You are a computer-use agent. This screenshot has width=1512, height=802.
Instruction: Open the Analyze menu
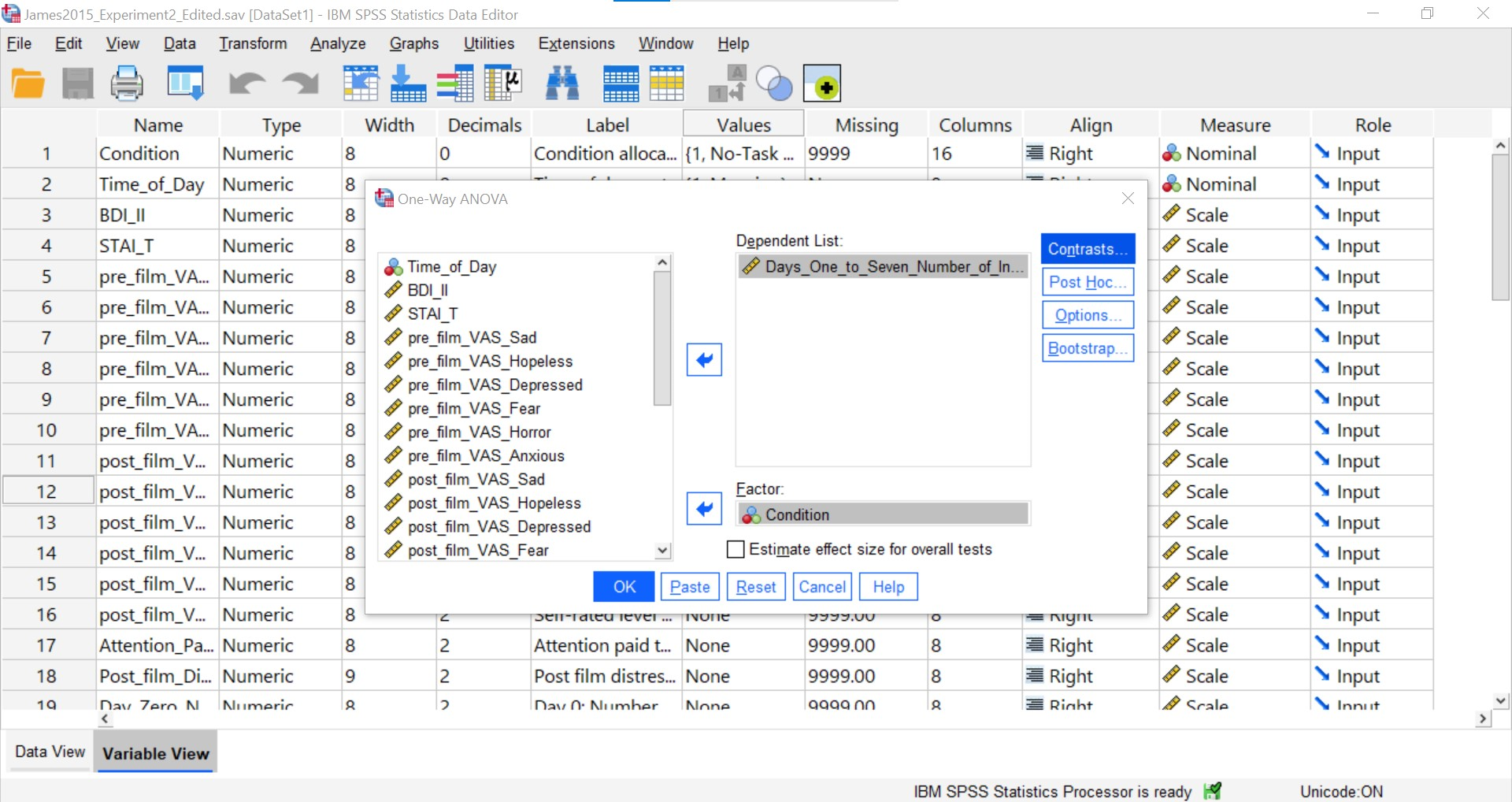(338, 43)
